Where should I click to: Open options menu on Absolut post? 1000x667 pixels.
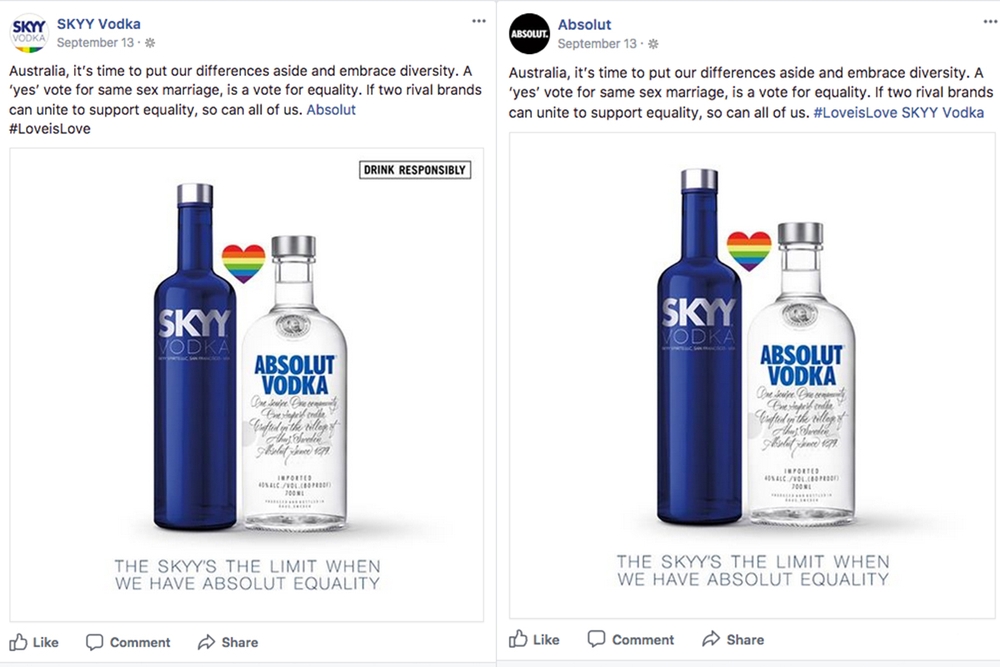(979, 20)
